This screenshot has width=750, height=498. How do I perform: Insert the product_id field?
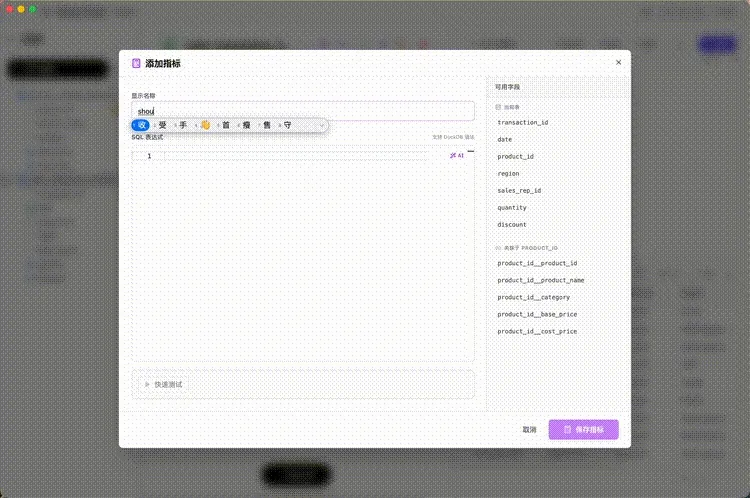[515, 156]
